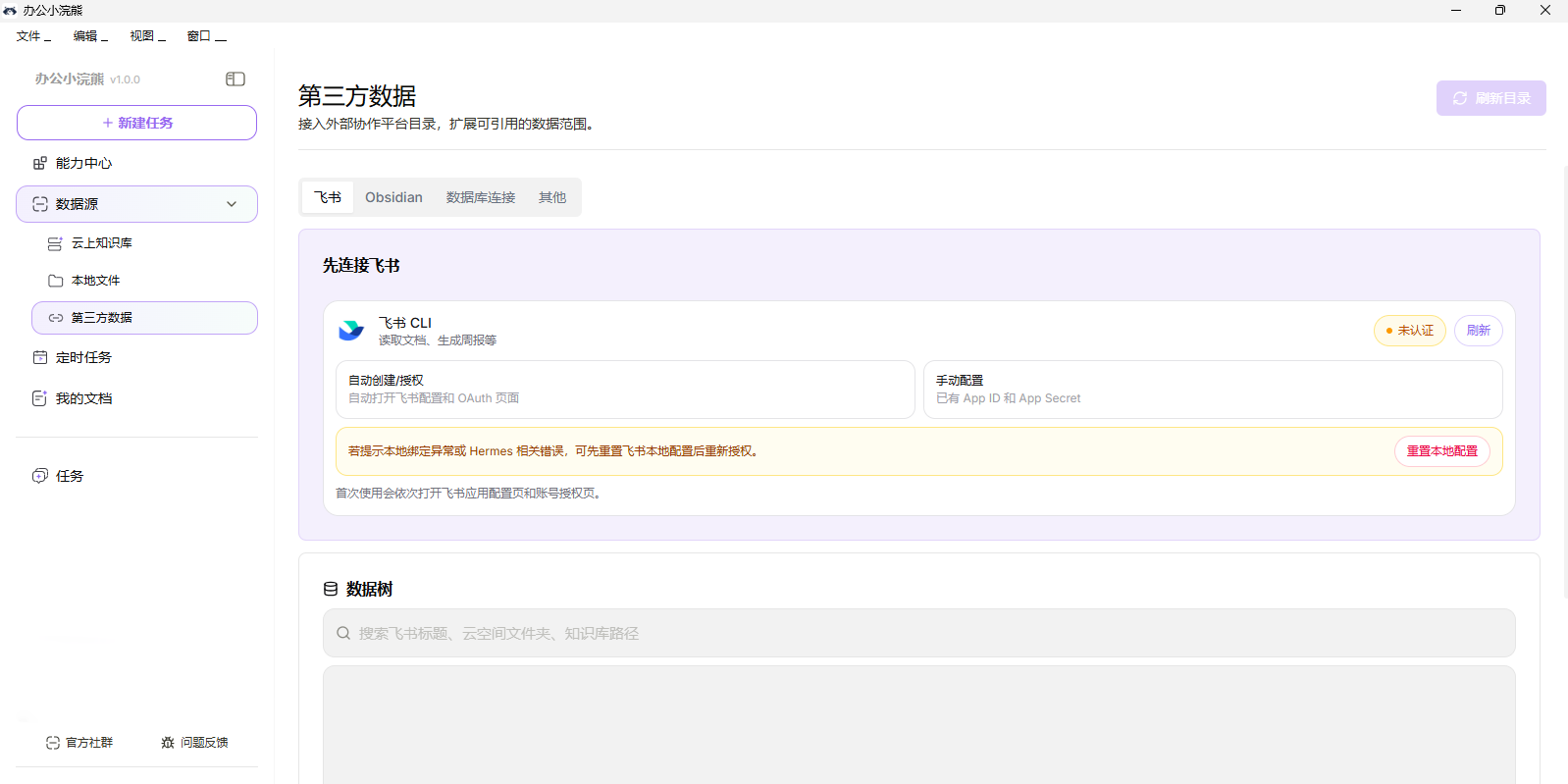Click the 我的文档 document icon
The width and height of the screenshot is (1568, 784).
pyautogui.click(x=40, y=398)
